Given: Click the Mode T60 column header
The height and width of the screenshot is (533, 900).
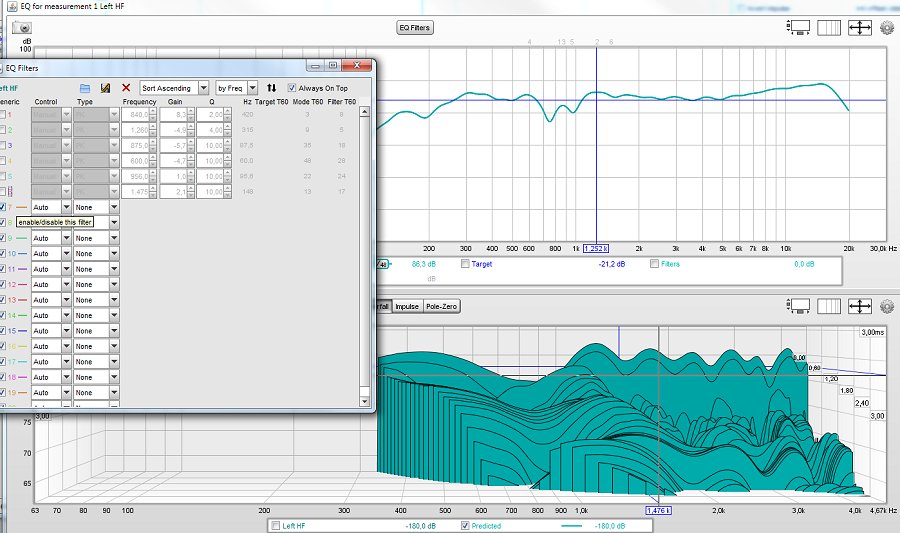Looking at the screenshot, I should pyautogui.click(x=308, y=102).
